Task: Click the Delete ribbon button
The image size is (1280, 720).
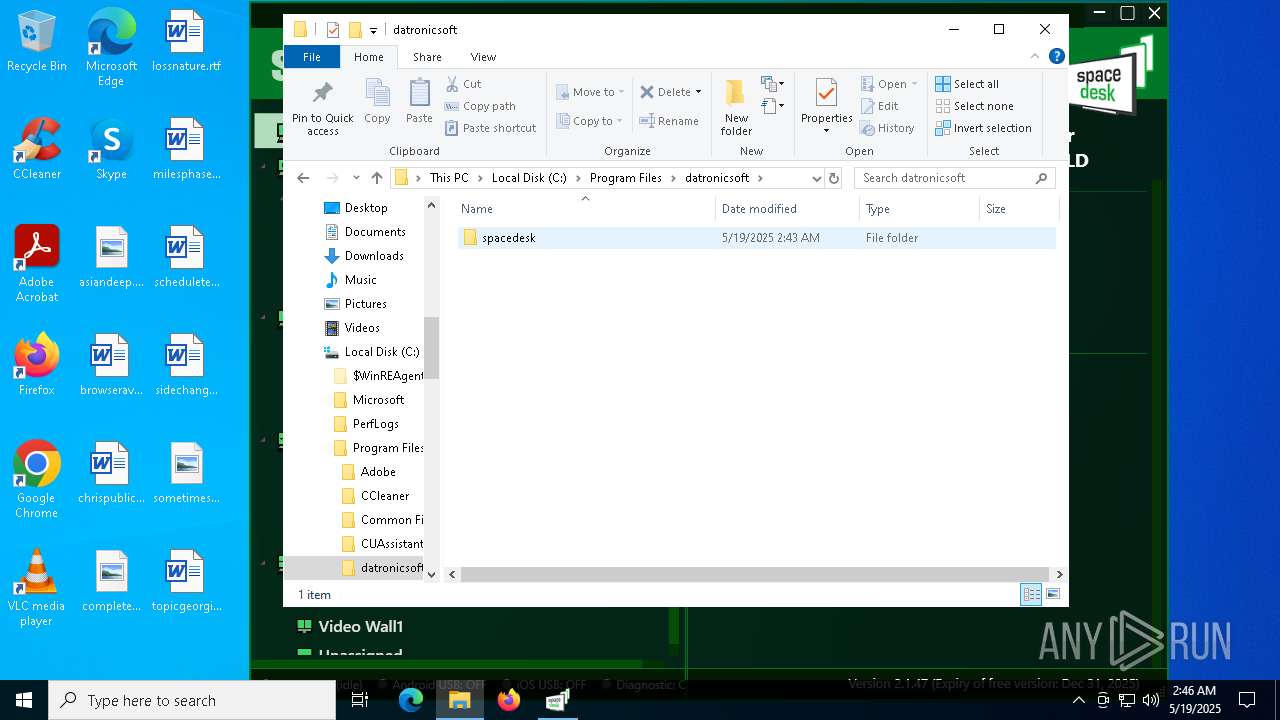Action: (x=665, y=92)
